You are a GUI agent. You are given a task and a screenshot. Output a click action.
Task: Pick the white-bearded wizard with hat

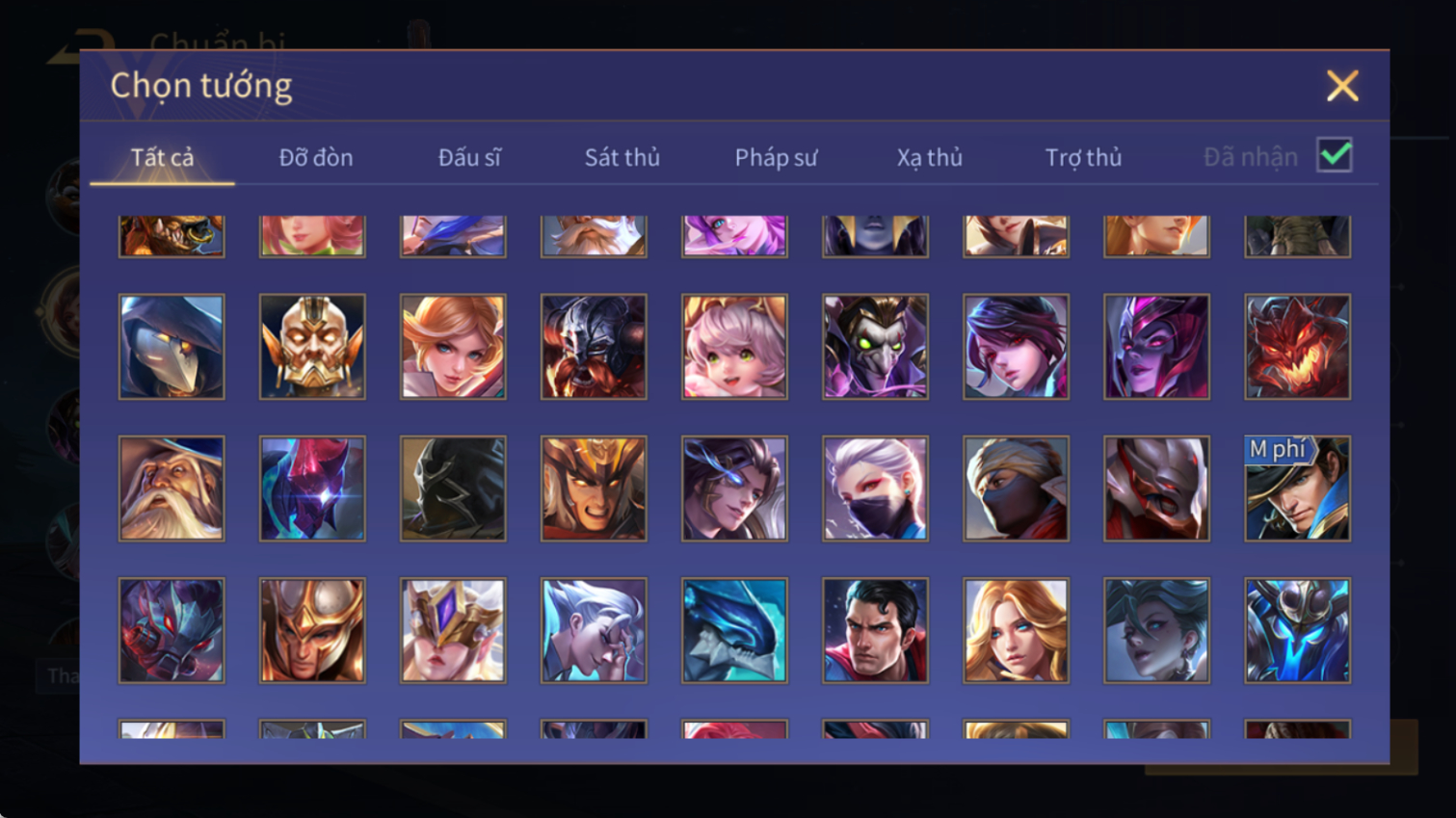tap(172, 488)
